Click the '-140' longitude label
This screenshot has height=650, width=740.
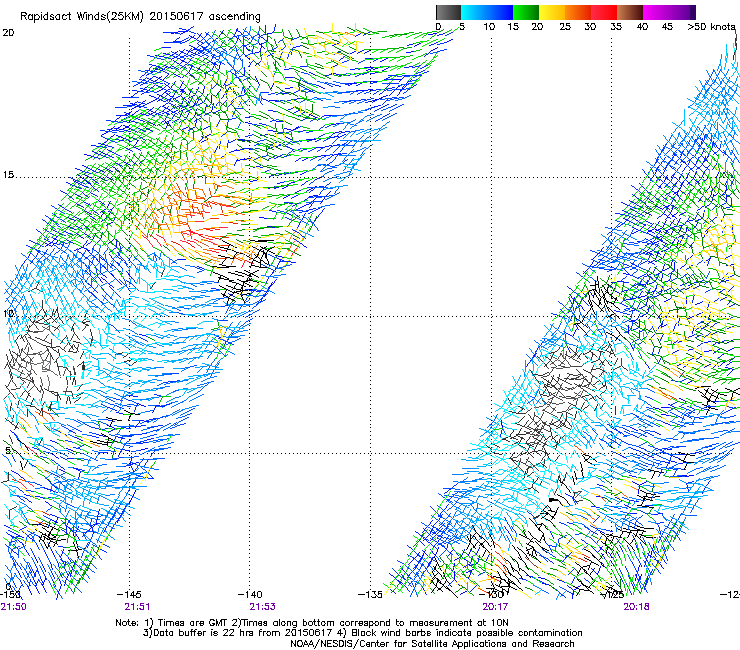click(250, 594)
